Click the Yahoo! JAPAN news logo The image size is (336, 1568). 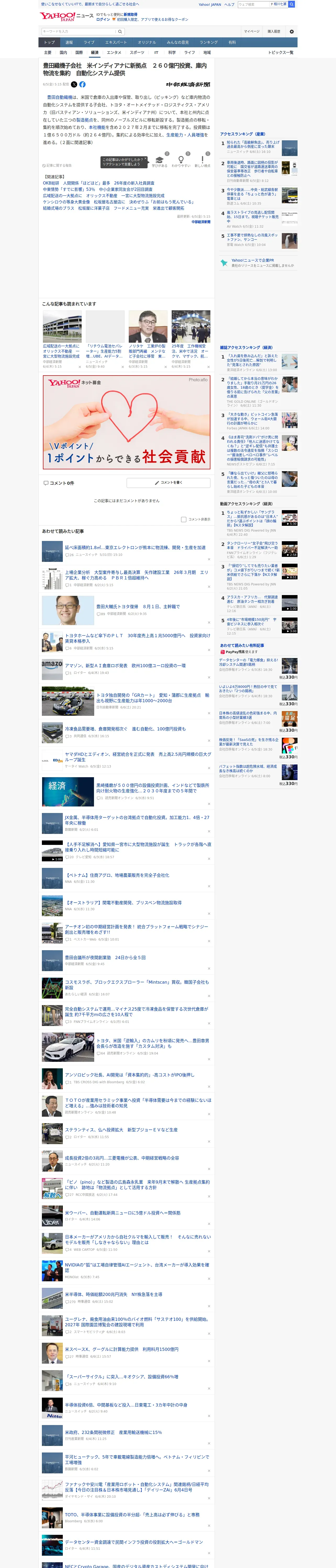point(66,16)
